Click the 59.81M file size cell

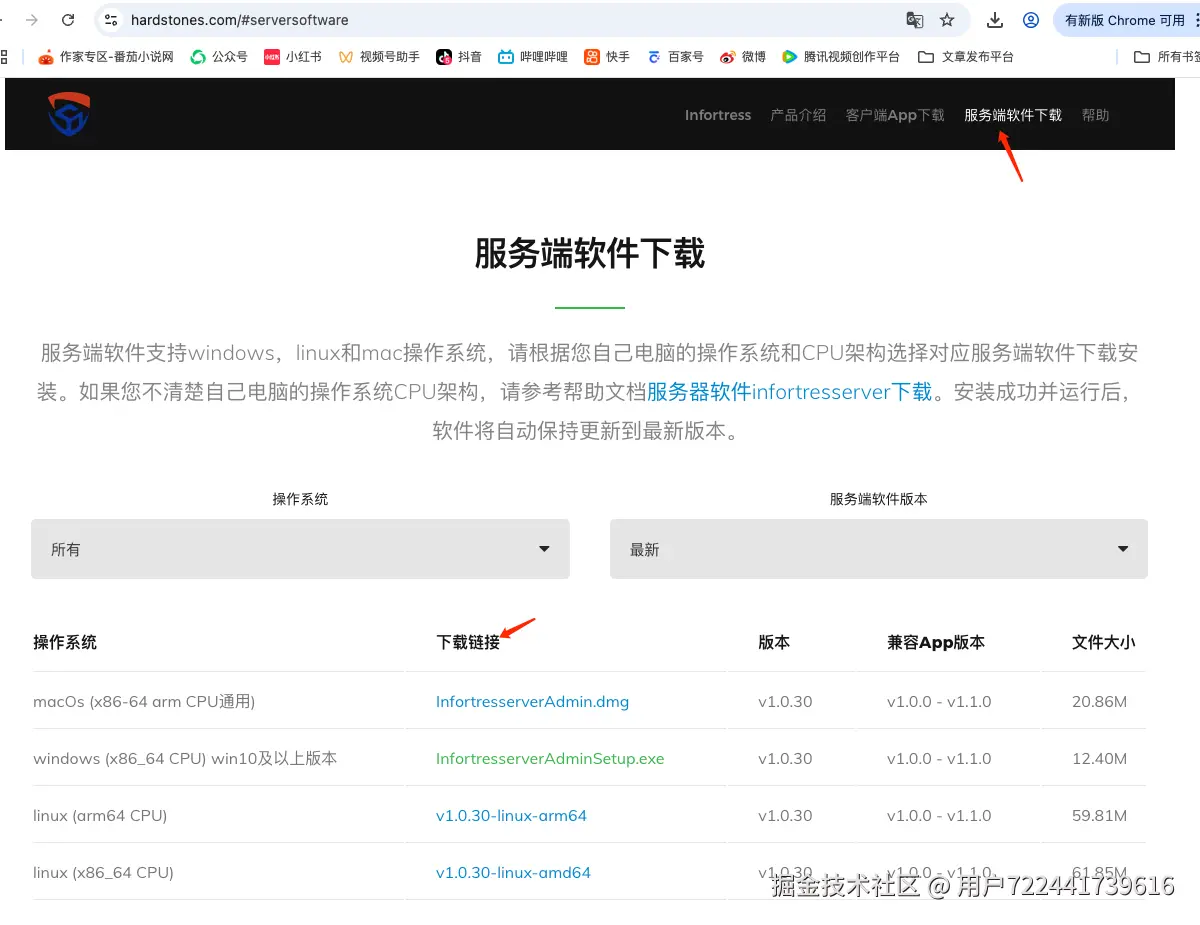1100,816
